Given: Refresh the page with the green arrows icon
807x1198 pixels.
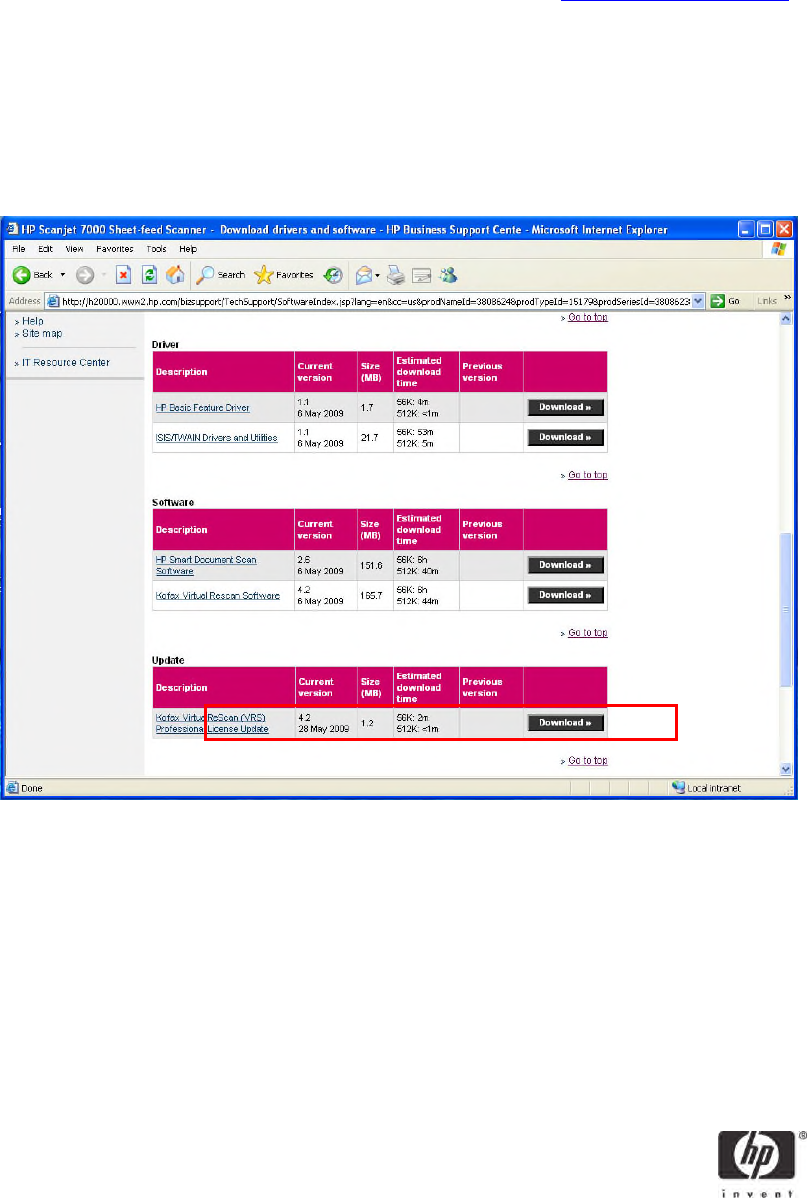Looking at the screenshot, I should click(150, 275).
